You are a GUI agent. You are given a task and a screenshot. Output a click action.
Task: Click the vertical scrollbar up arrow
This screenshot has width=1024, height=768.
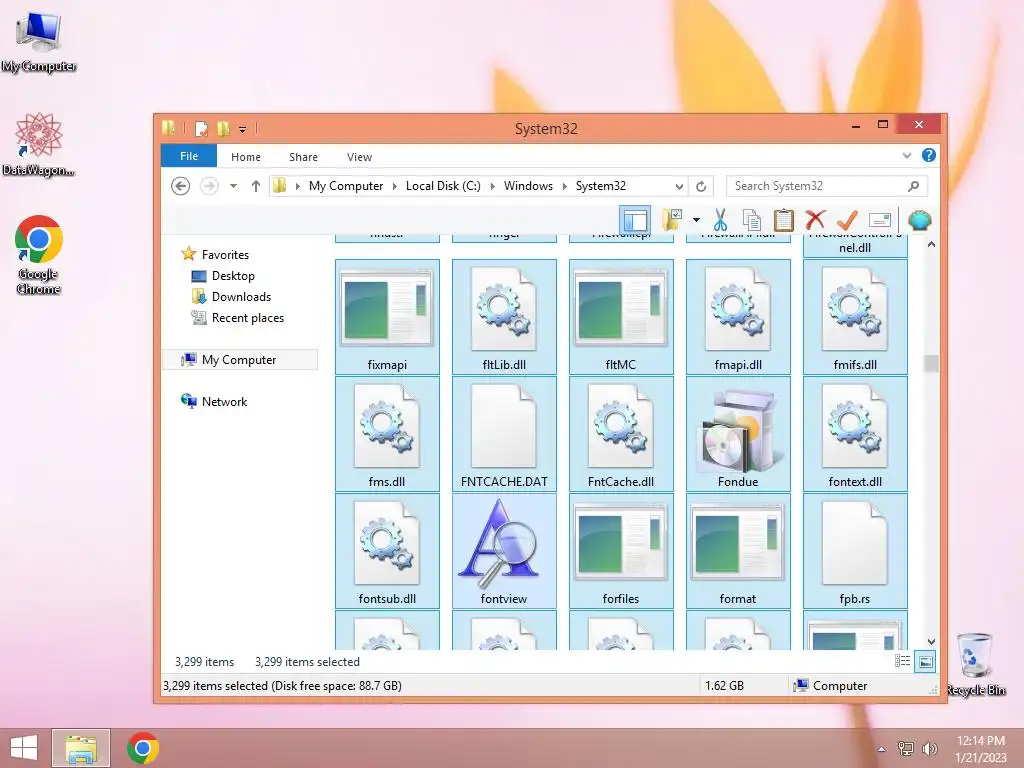coord(931,244)
